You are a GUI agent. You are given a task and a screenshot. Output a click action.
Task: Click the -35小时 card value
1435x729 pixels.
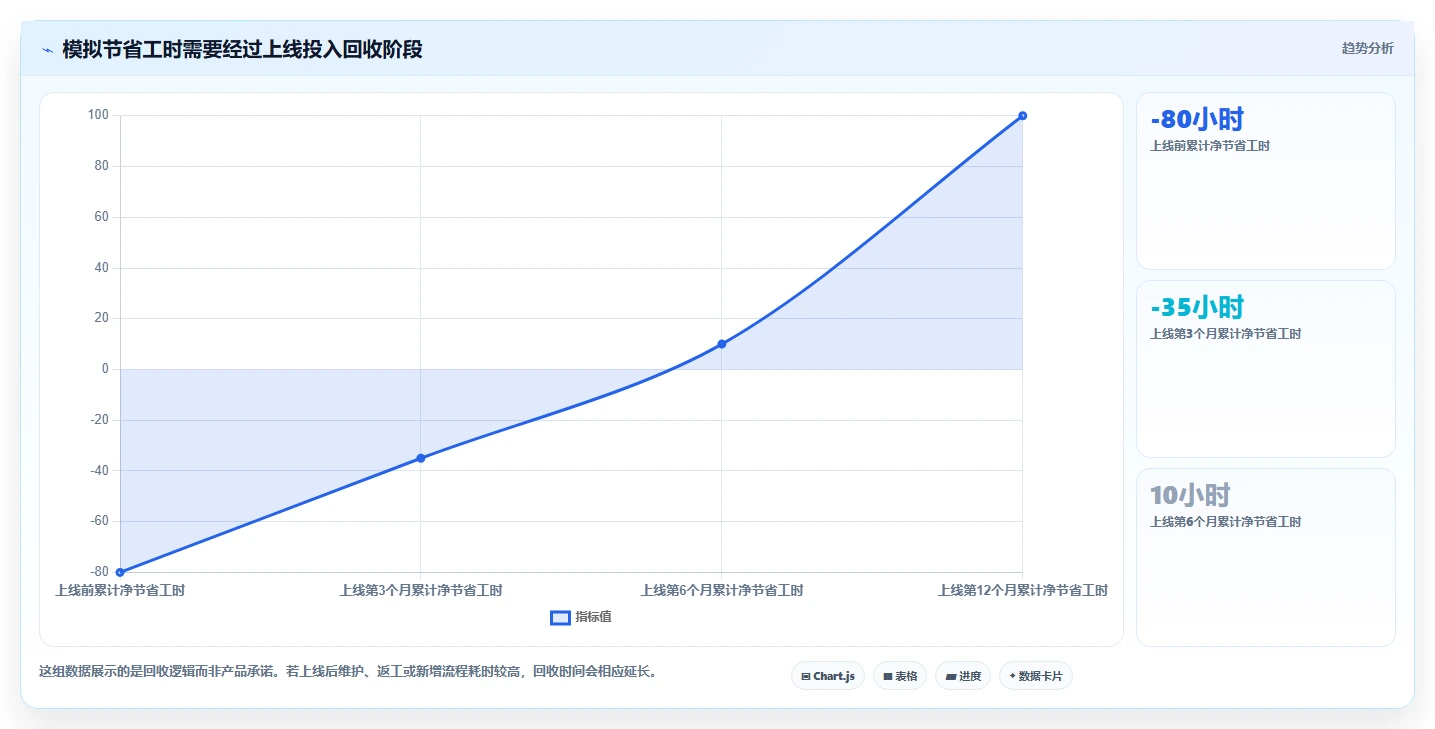click(x=1197, y=308)
